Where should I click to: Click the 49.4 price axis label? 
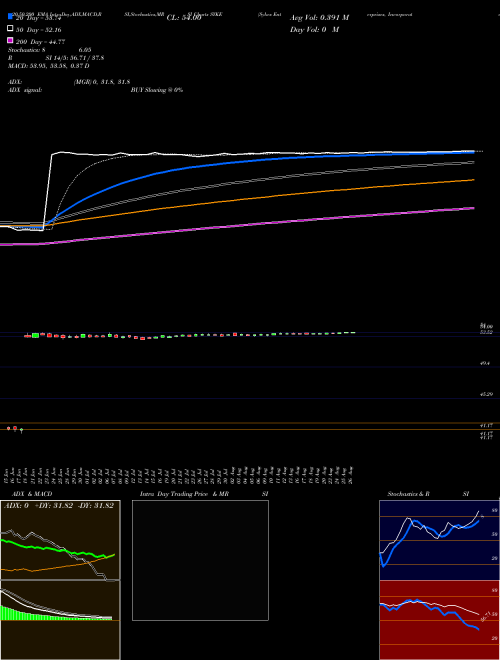point(485,363)
